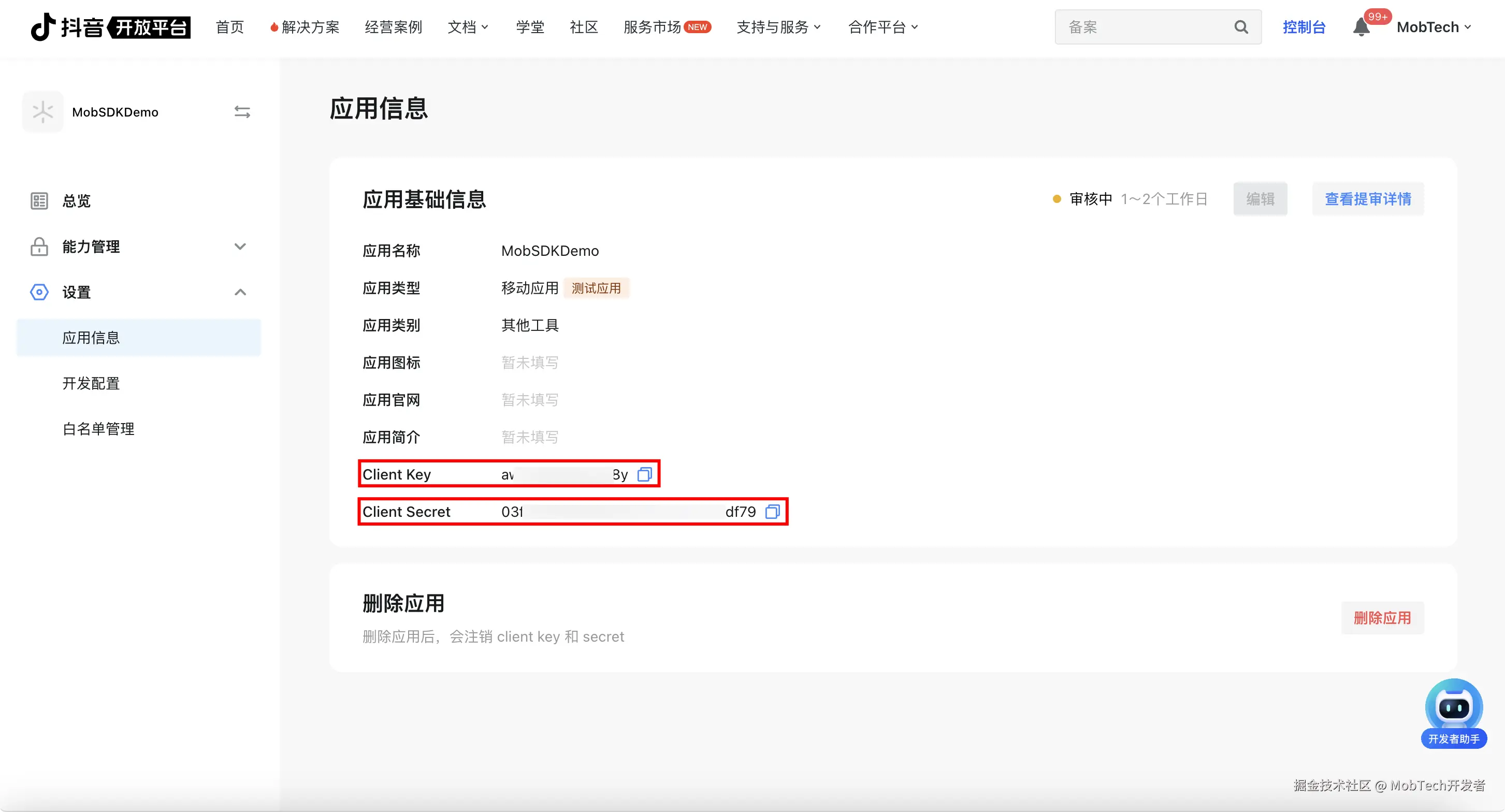Click the settings hexagon icon
This screenshot has width=1505, height=812.
39,292
